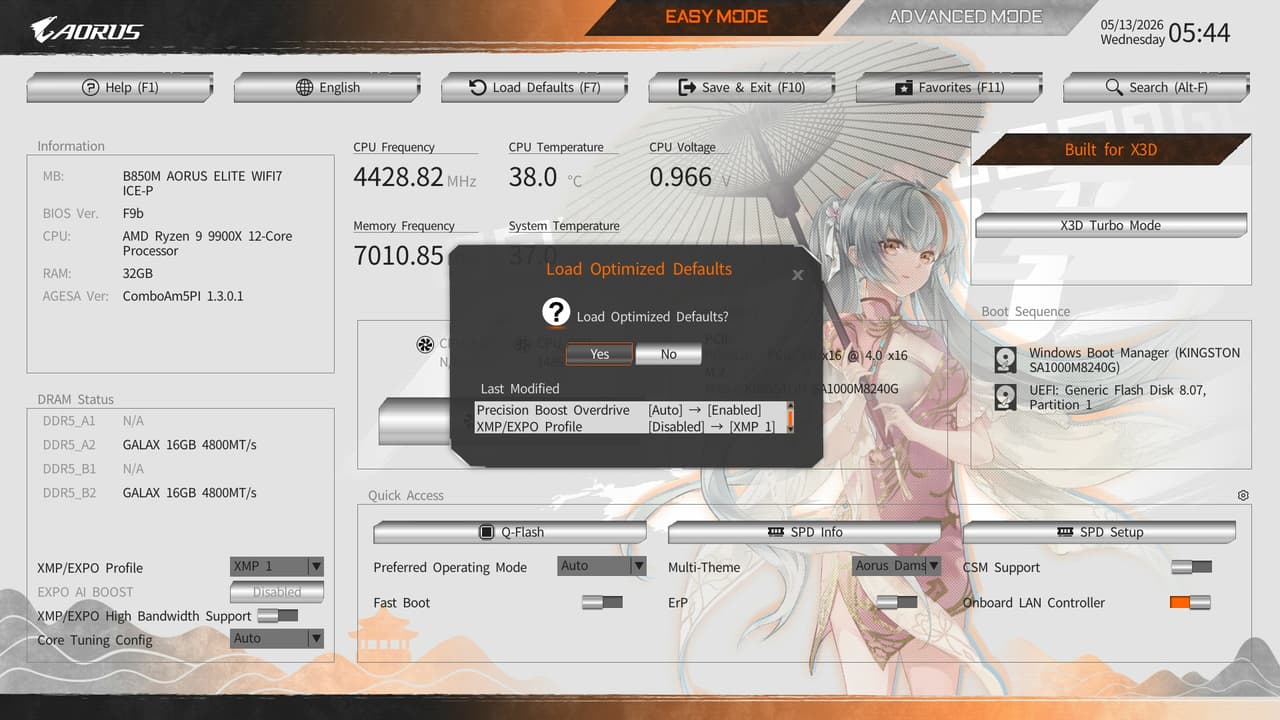Viewport: 1280px width, 720px height.
Task: Click the Last Modified list scrollbar
Action: pos(789,417)
